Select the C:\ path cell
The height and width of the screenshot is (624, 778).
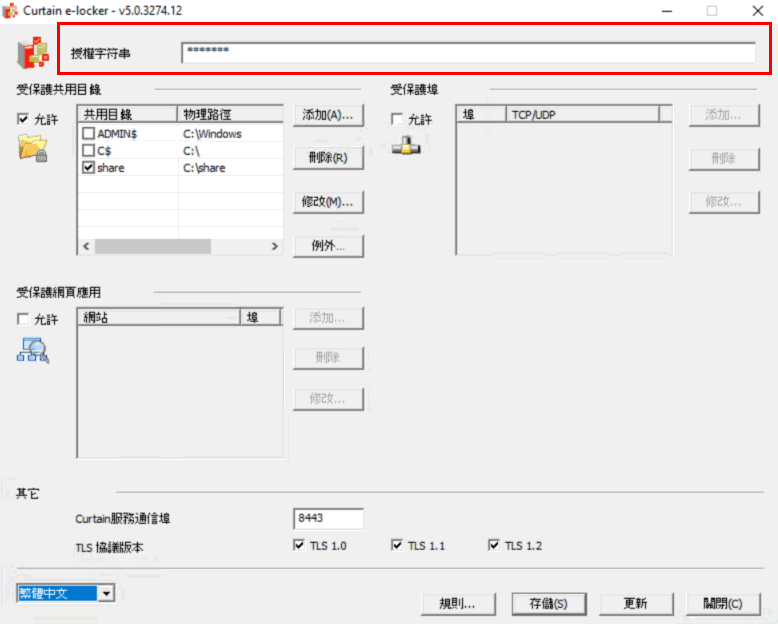point(191,151)
